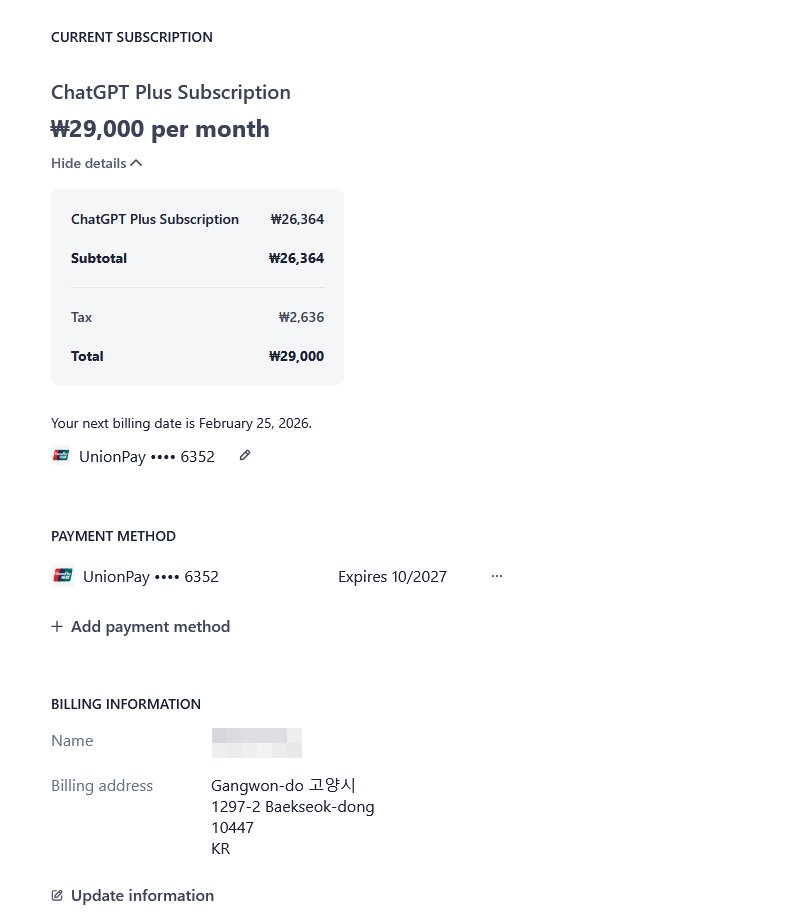Click the Total ₩29,000 amount in details

[x=296, y=356]
